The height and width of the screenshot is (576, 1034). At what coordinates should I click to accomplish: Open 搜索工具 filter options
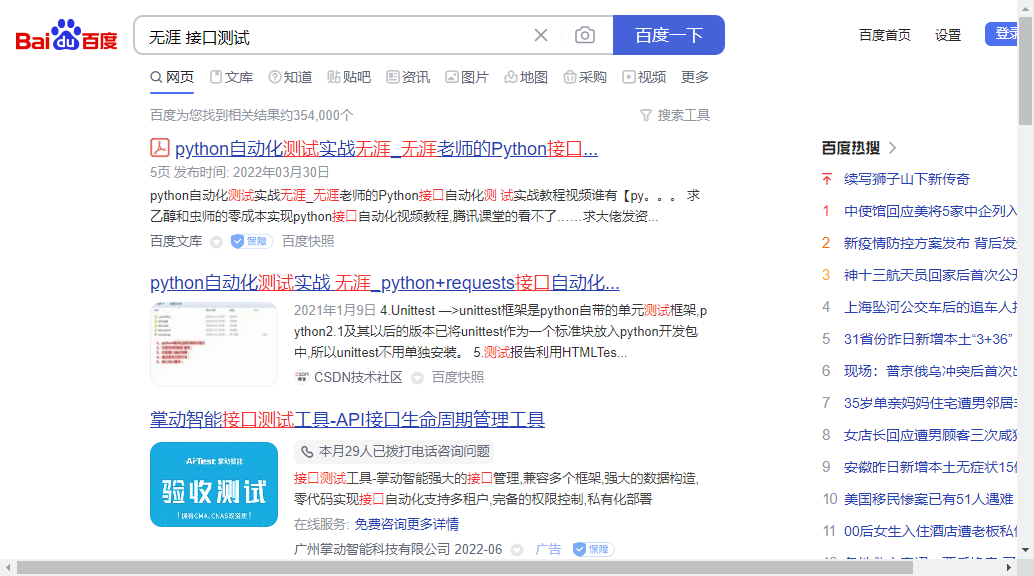(x=675, y=115)
